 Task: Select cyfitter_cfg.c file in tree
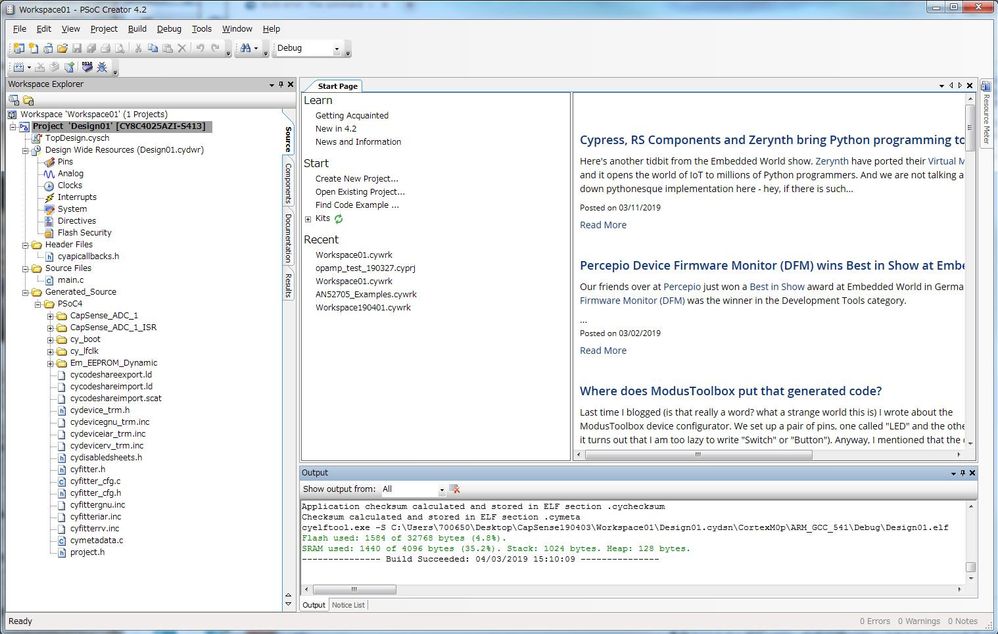click(x=95, y=481)
